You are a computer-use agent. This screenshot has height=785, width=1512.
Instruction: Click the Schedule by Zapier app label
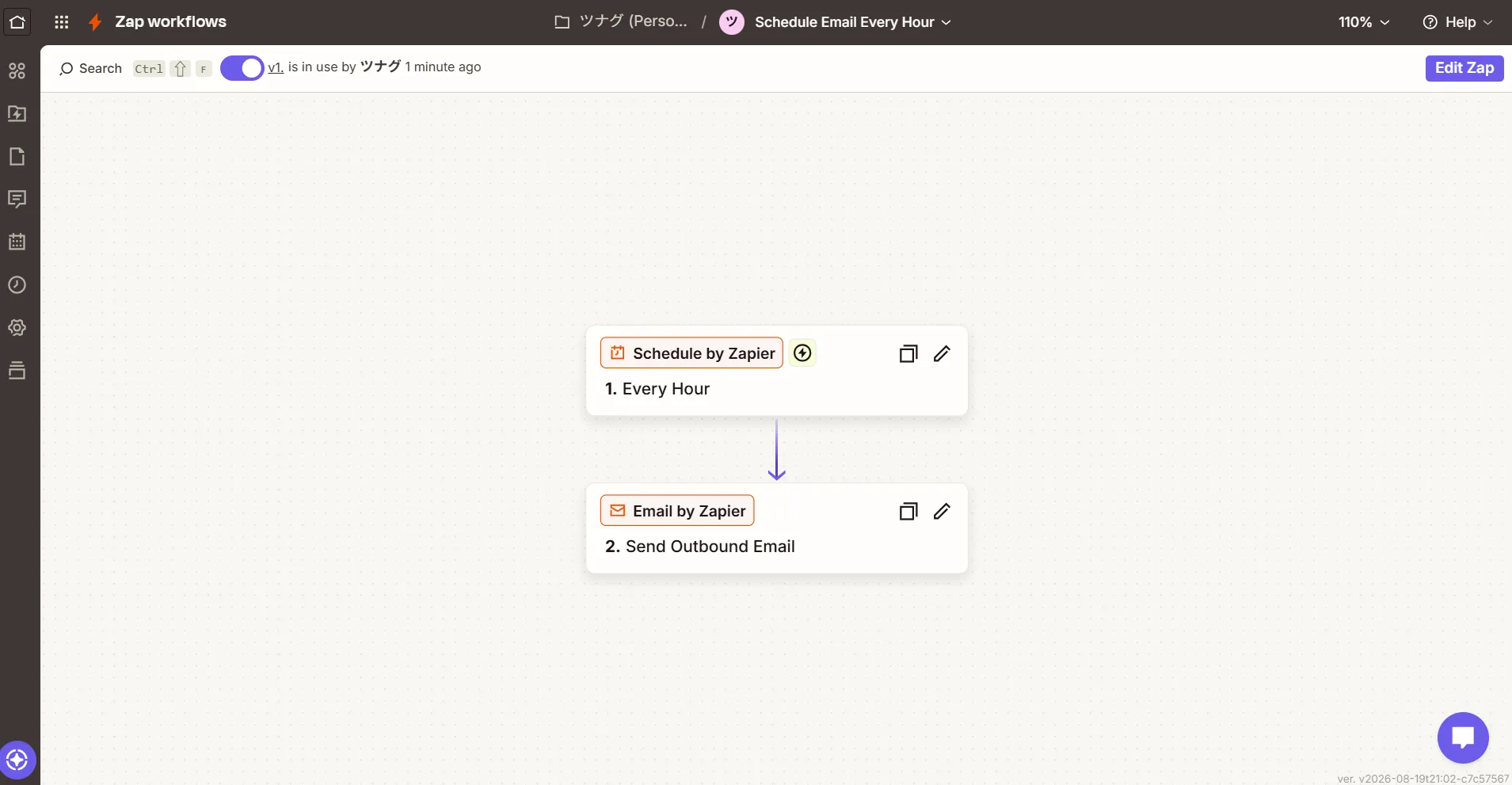691,352
